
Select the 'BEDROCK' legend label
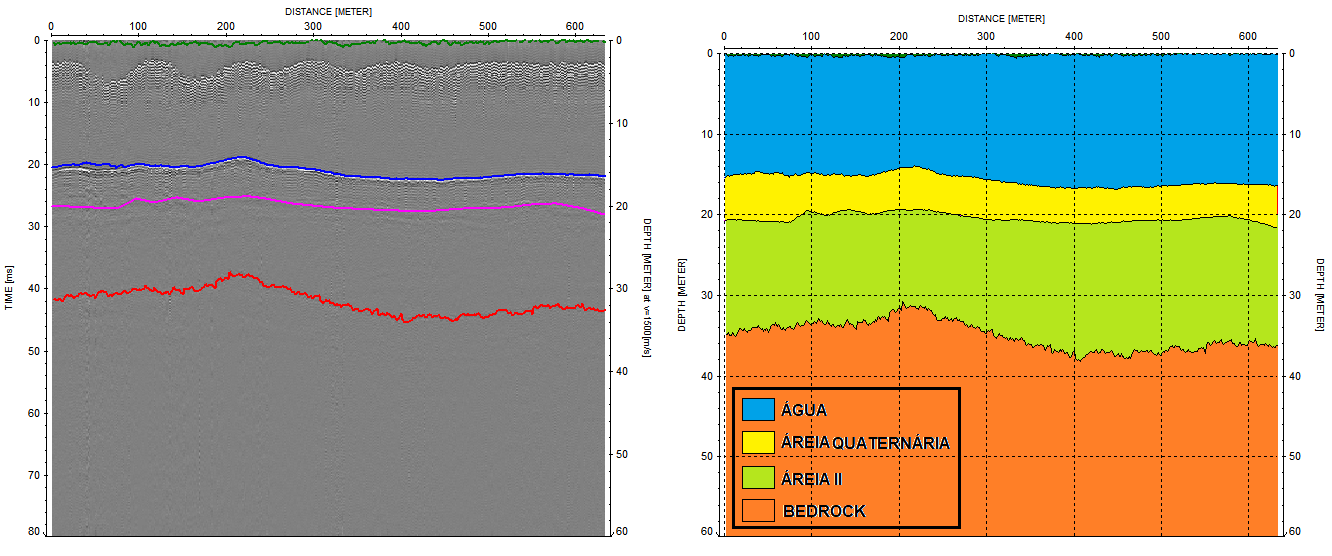point(825,511)
